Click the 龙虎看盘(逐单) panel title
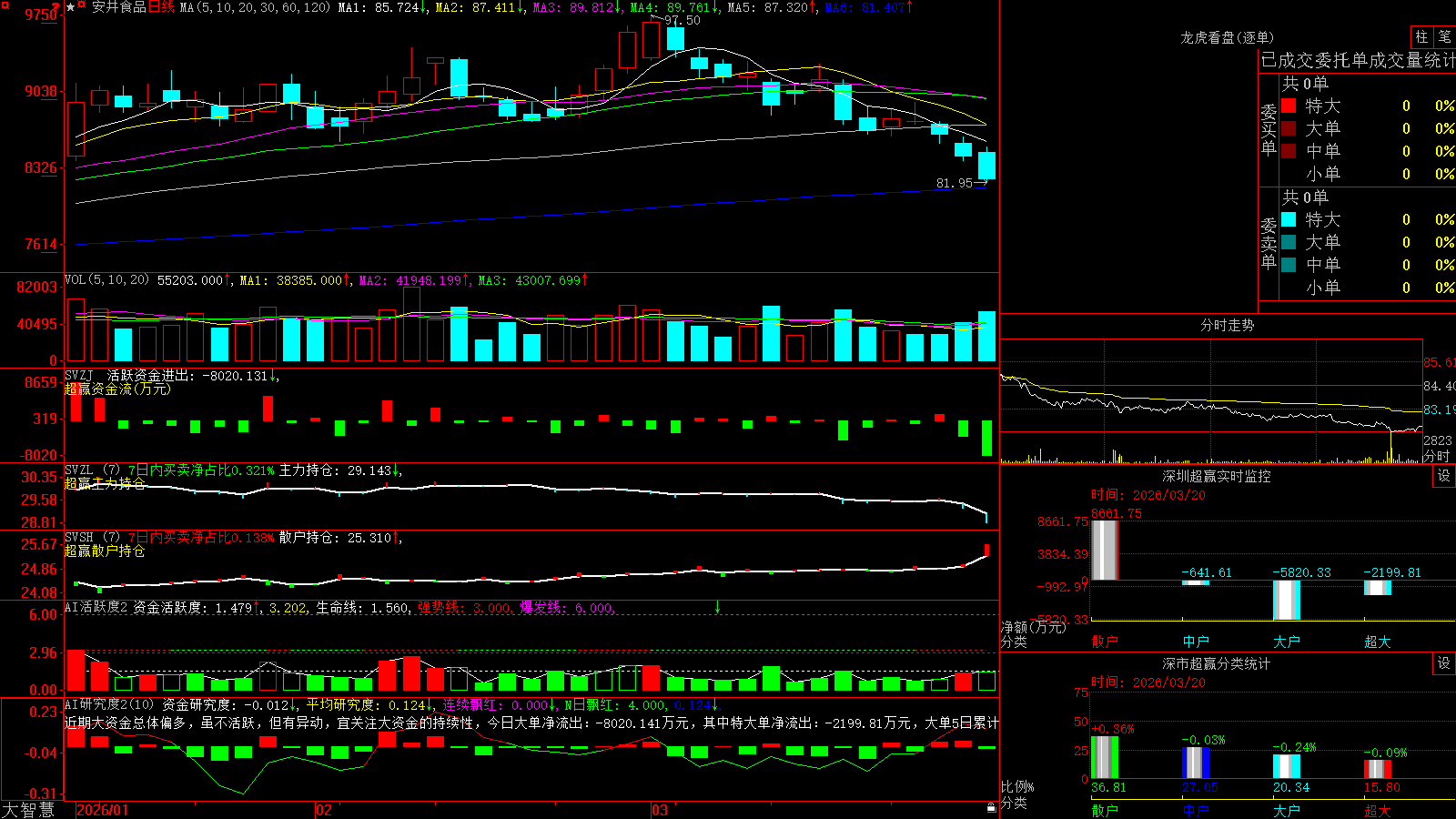 tap(1227, 37)
